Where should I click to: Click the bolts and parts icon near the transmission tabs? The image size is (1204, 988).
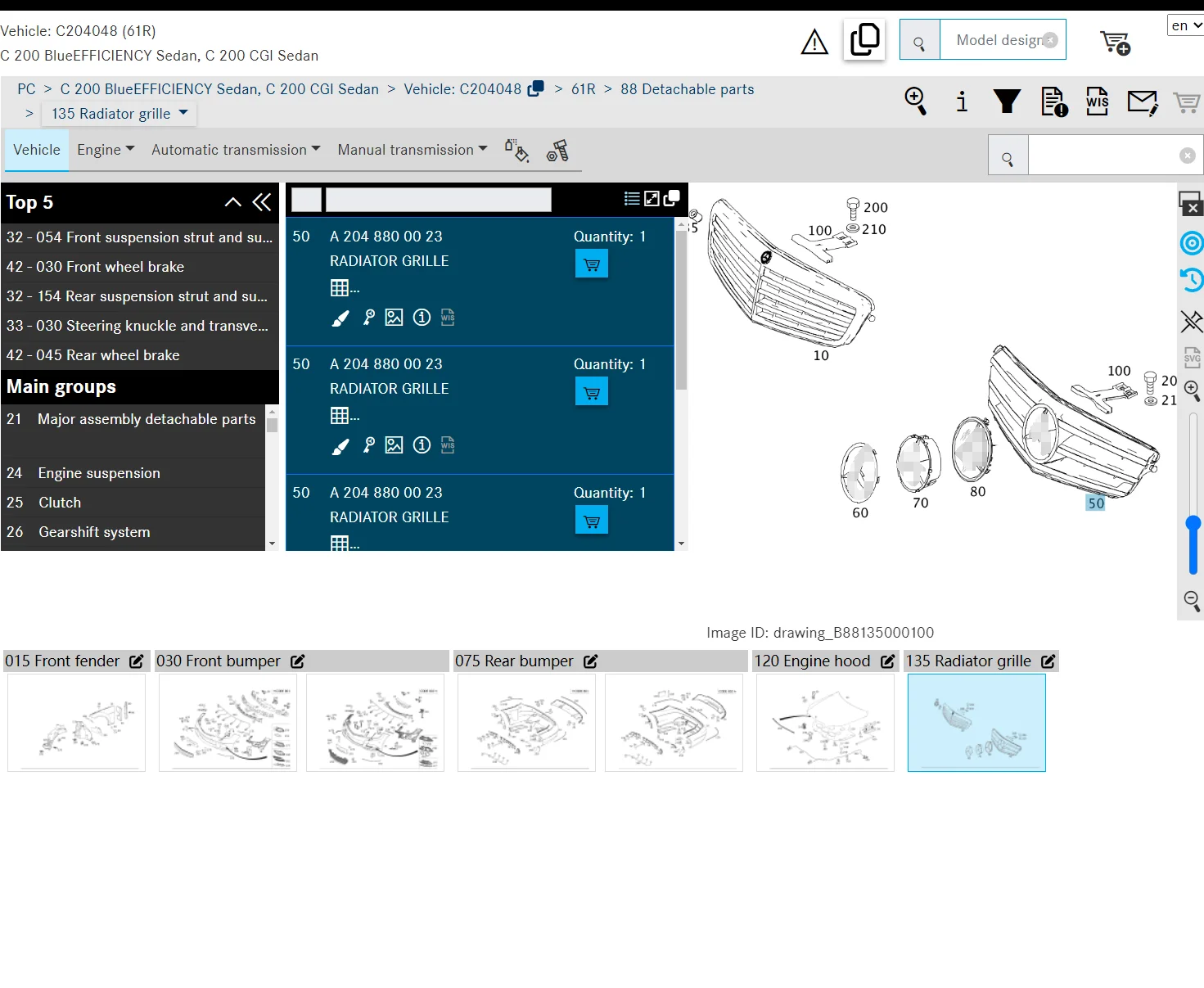coord(558,151)
